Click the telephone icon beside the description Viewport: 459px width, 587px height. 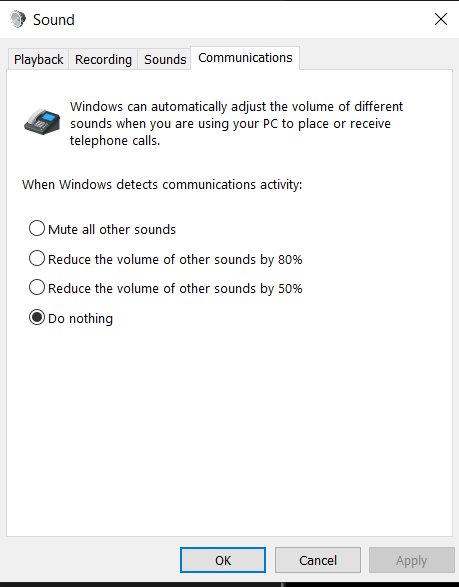(x=42, y=122)
